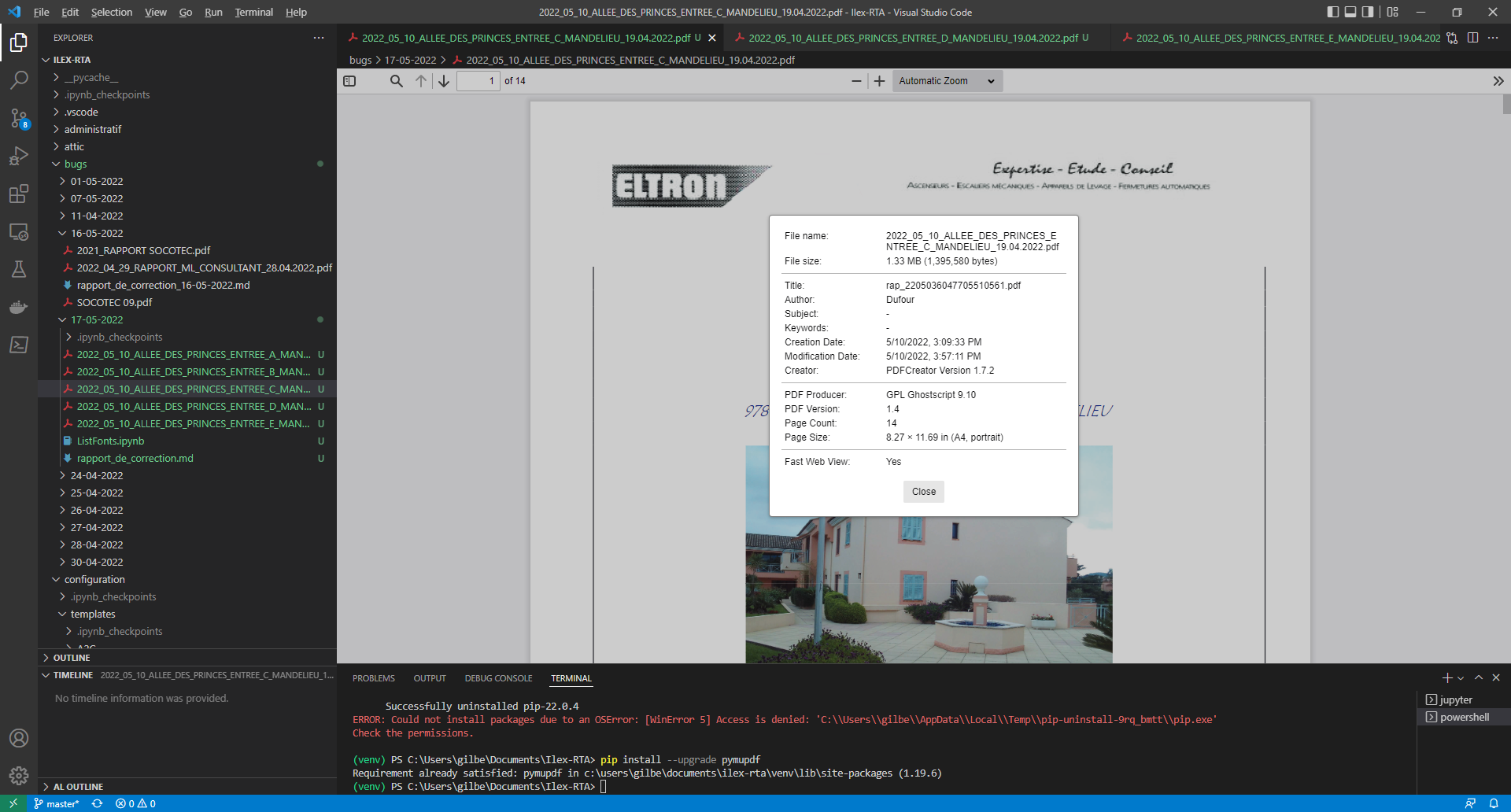This screenshot has height=812, width=1511.
Task: Click Synchronize Changes in status bar
Action: [98, 803]
